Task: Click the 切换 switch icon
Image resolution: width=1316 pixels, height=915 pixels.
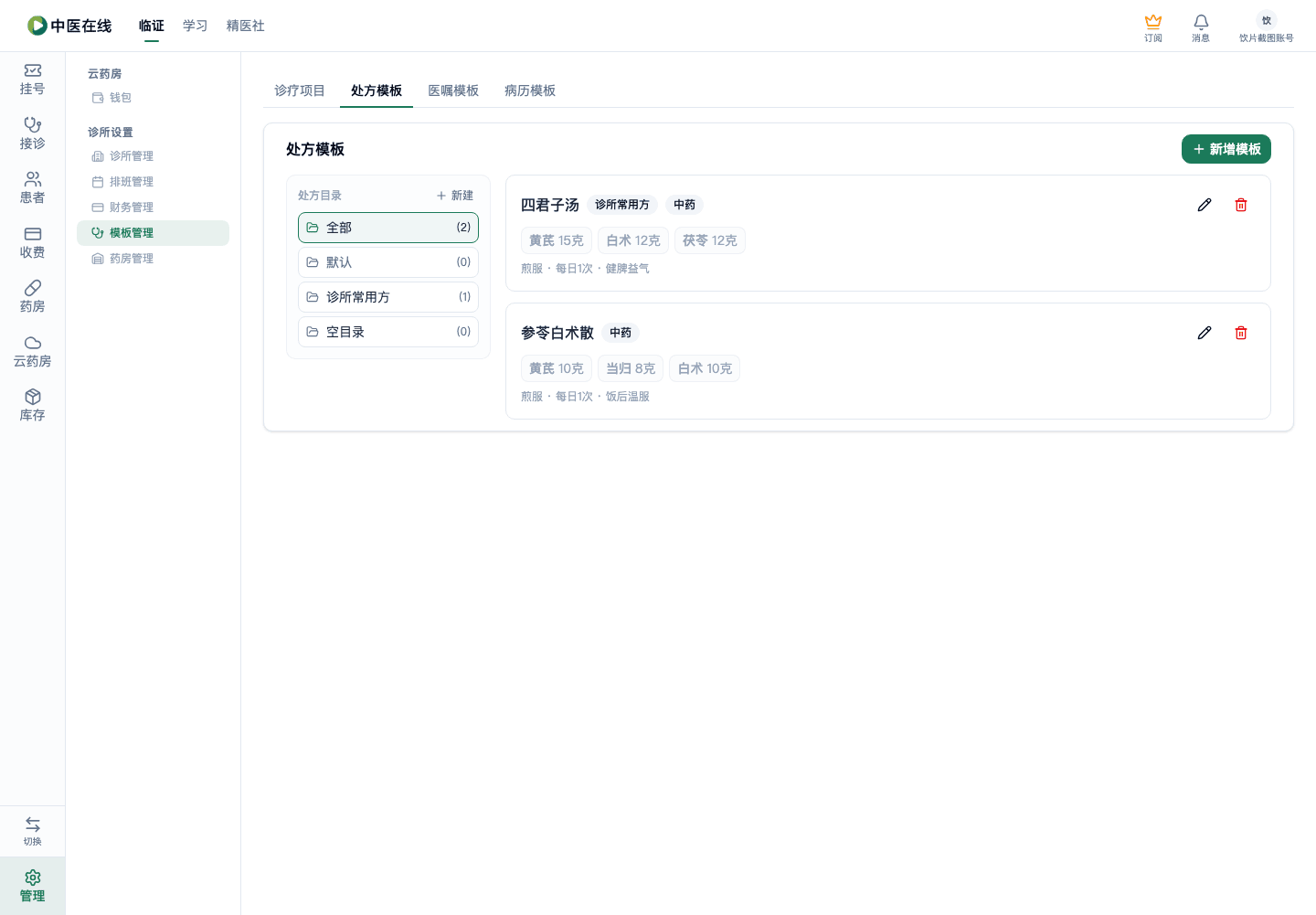Action: pyautogui.click(x=33, y=831)
